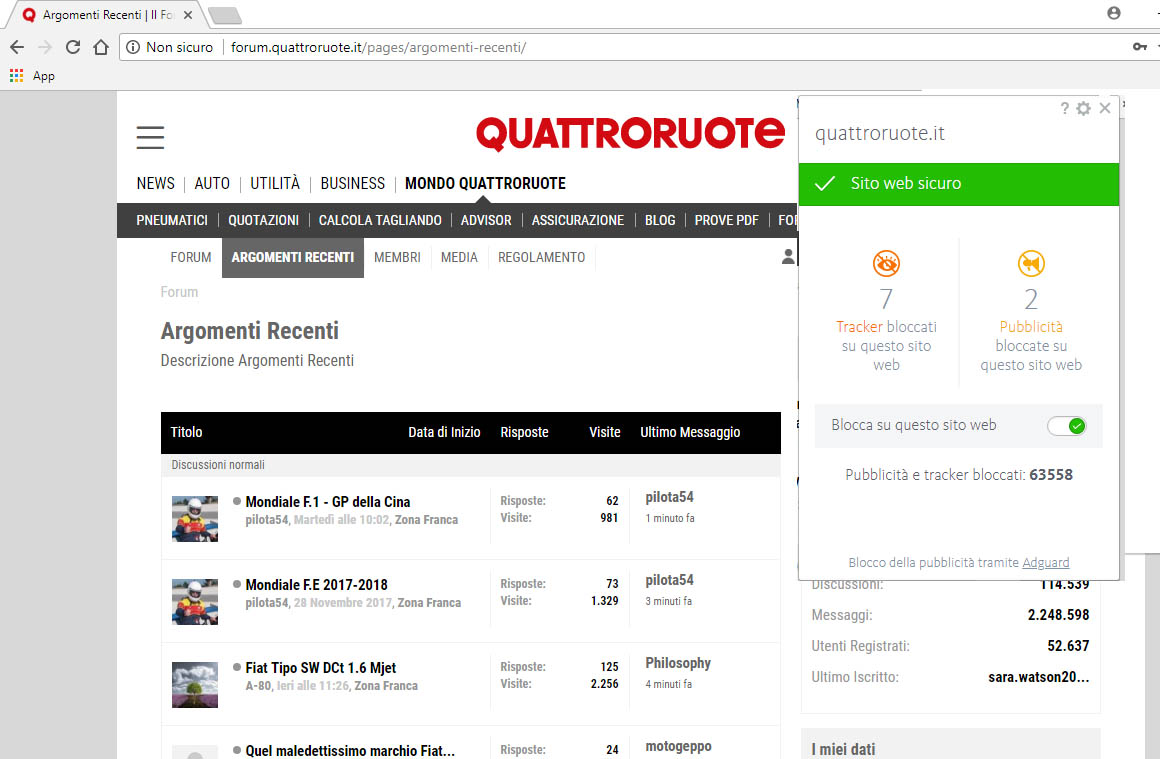This screenshot has height=759, width=1160.
Task: Click the avatar of Fiat Tipo SW thread
Action: coord(195,684)
